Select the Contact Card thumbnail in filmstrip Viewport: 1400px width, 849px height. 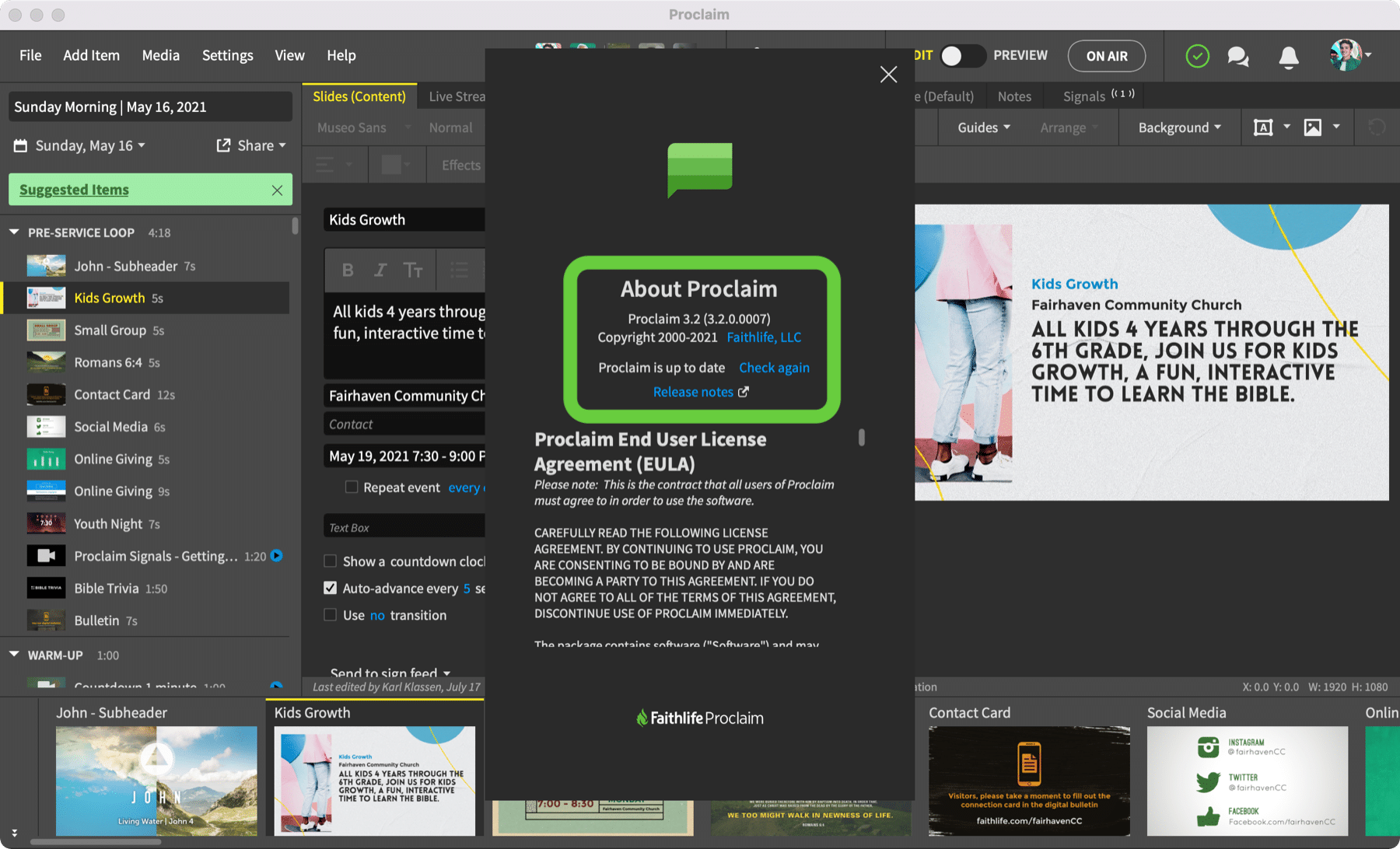point(1029,781)
